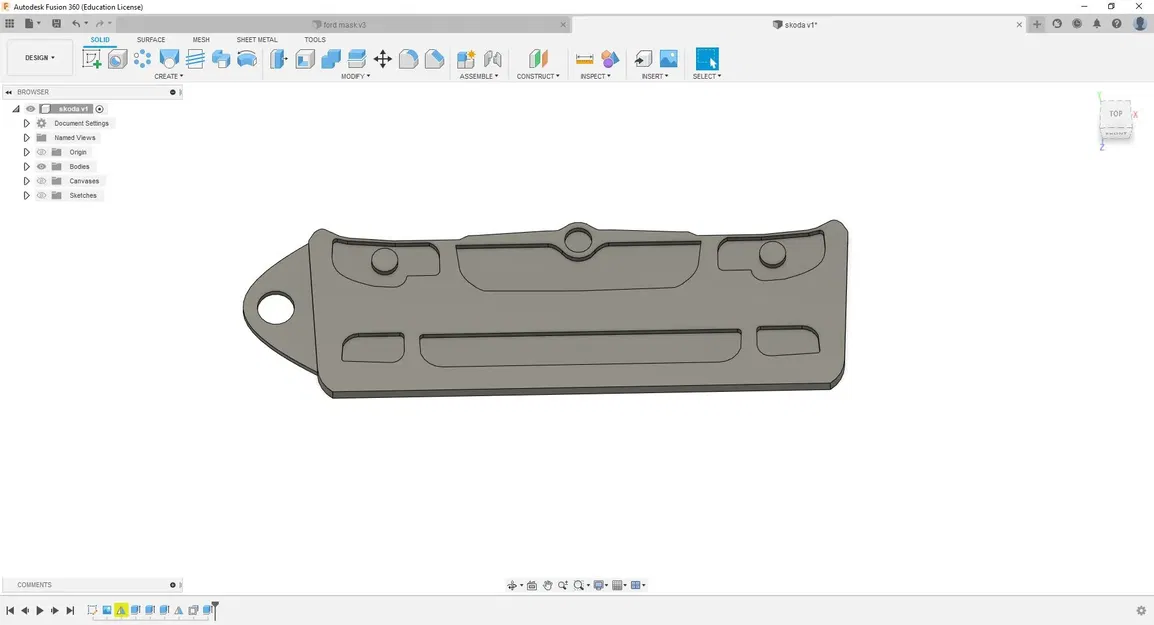This screenshot has height=625, width=1154.
Task: Switch to the TOOLS tab
Action: 315,40
